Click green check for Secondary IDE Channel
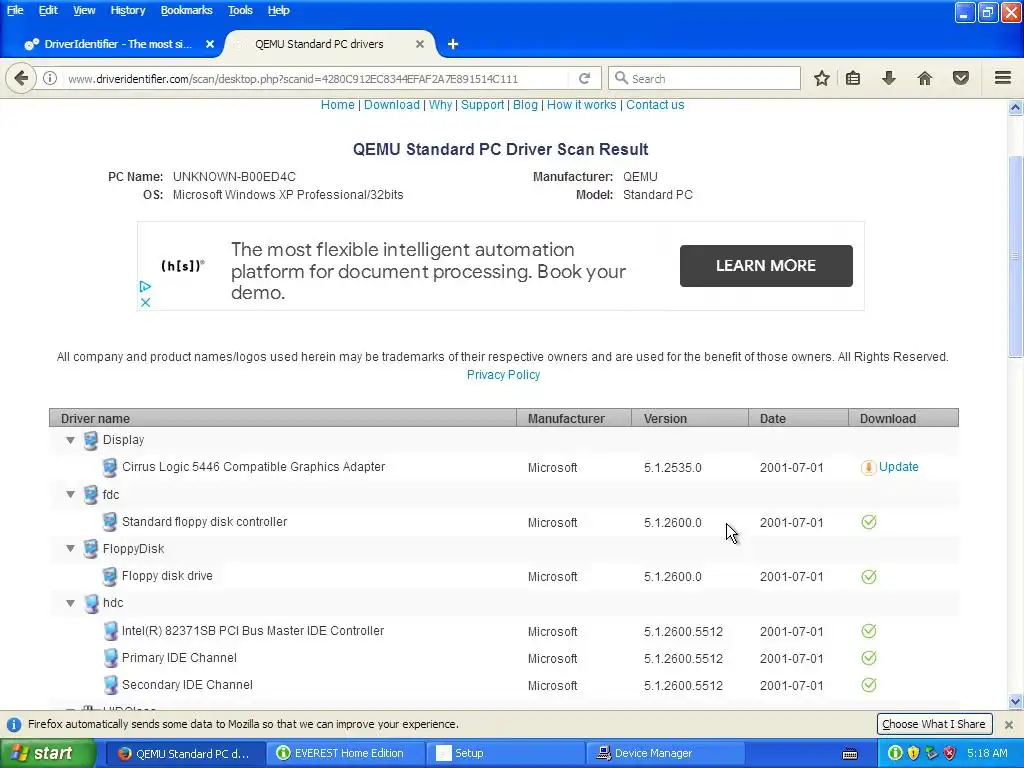1024x768 pixels. [869, 685]
